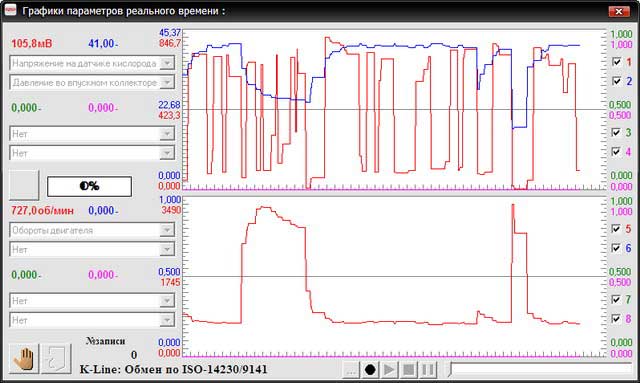Screen dimensions: 640x383
Task: Click the exit door icon button
Action: (x=56, y=358)
